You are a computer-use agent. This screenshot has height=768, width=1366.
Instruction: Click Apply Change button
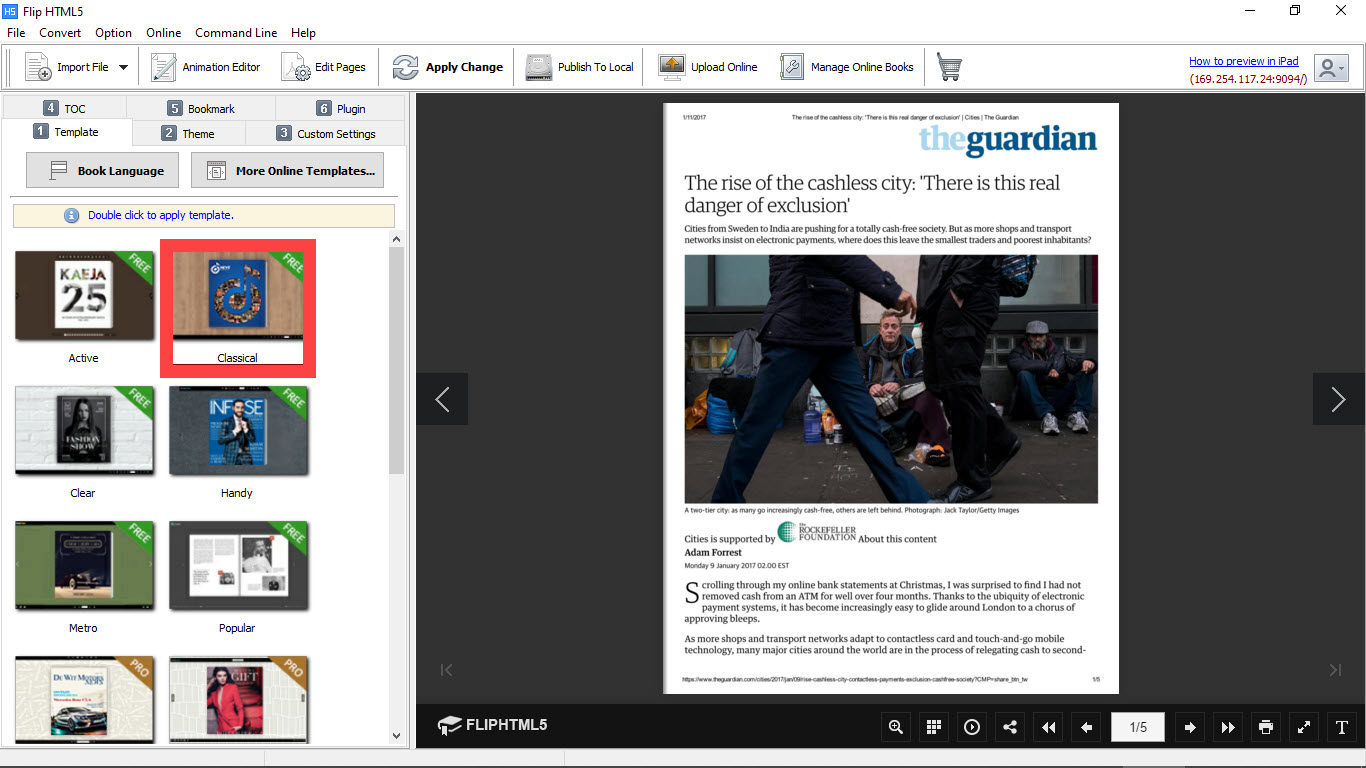click(447, 67)
